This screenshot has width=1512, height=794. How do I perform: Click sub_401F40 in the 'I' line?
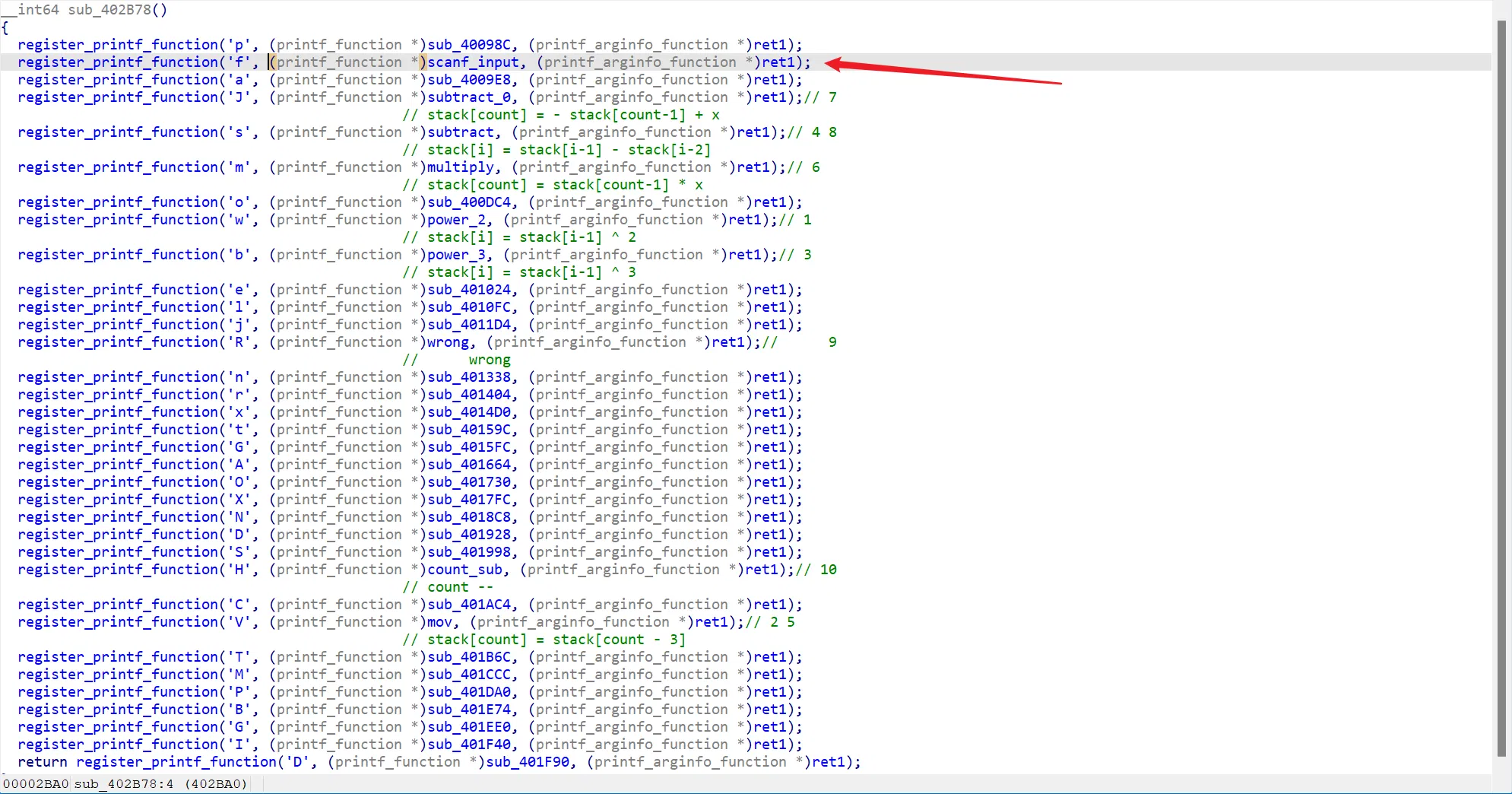click(x=468, y=745)
